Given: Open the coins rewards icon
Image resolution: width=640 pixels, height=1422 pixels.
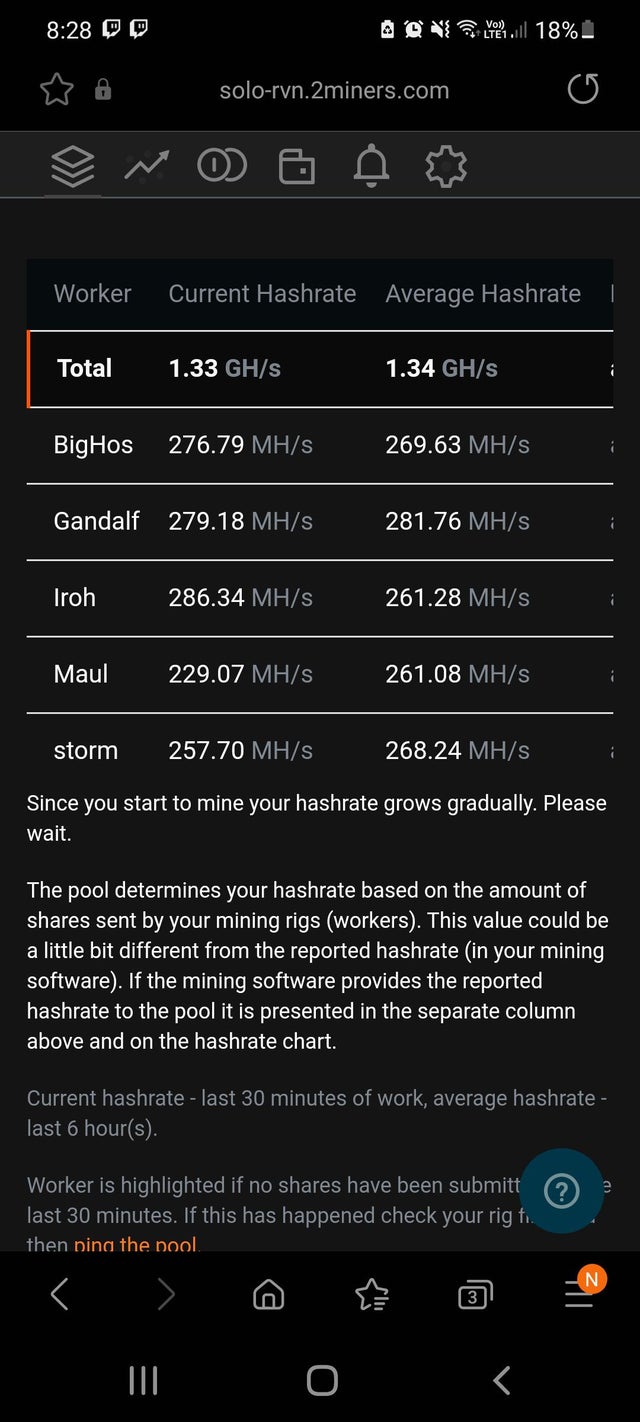Looking at the screenshot, I should click(x=221, y=166).
